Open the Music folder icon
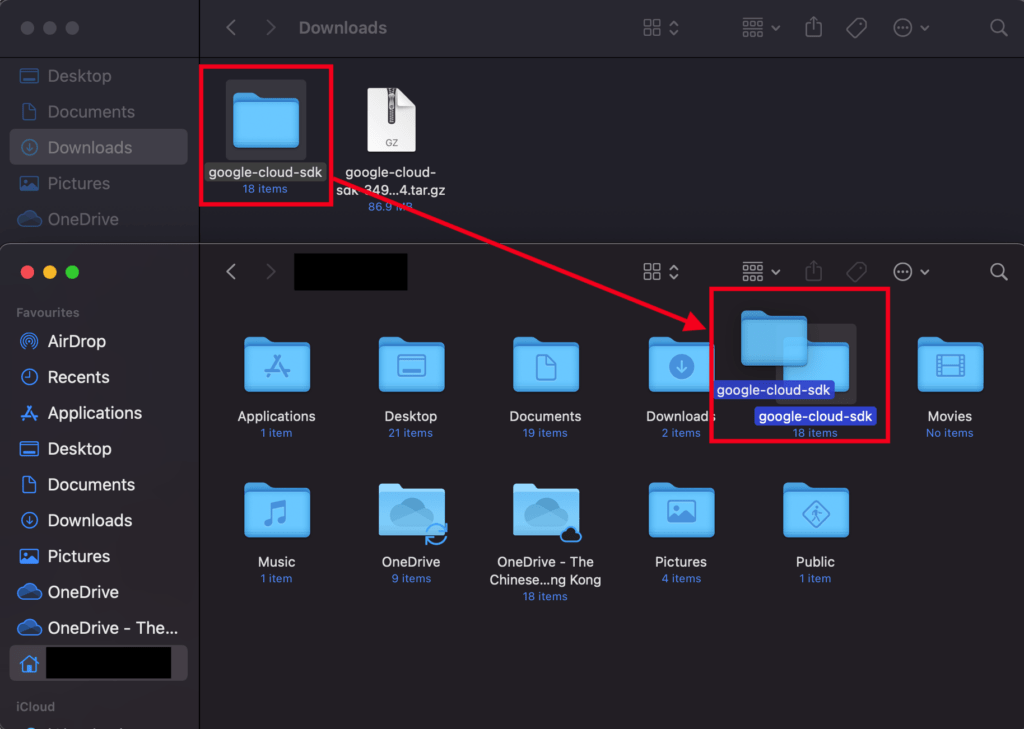The height and width of the screenshot is (729, 1024). point(277,511)
